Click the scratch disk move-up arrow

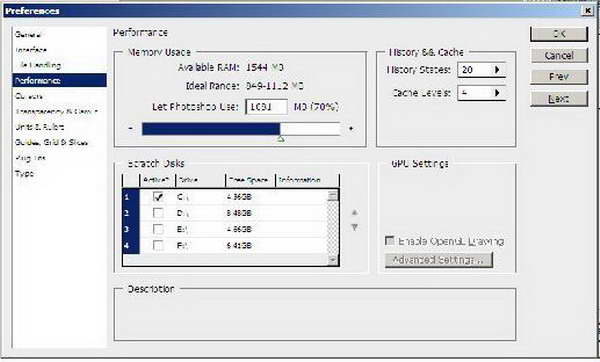pos(354,212)
